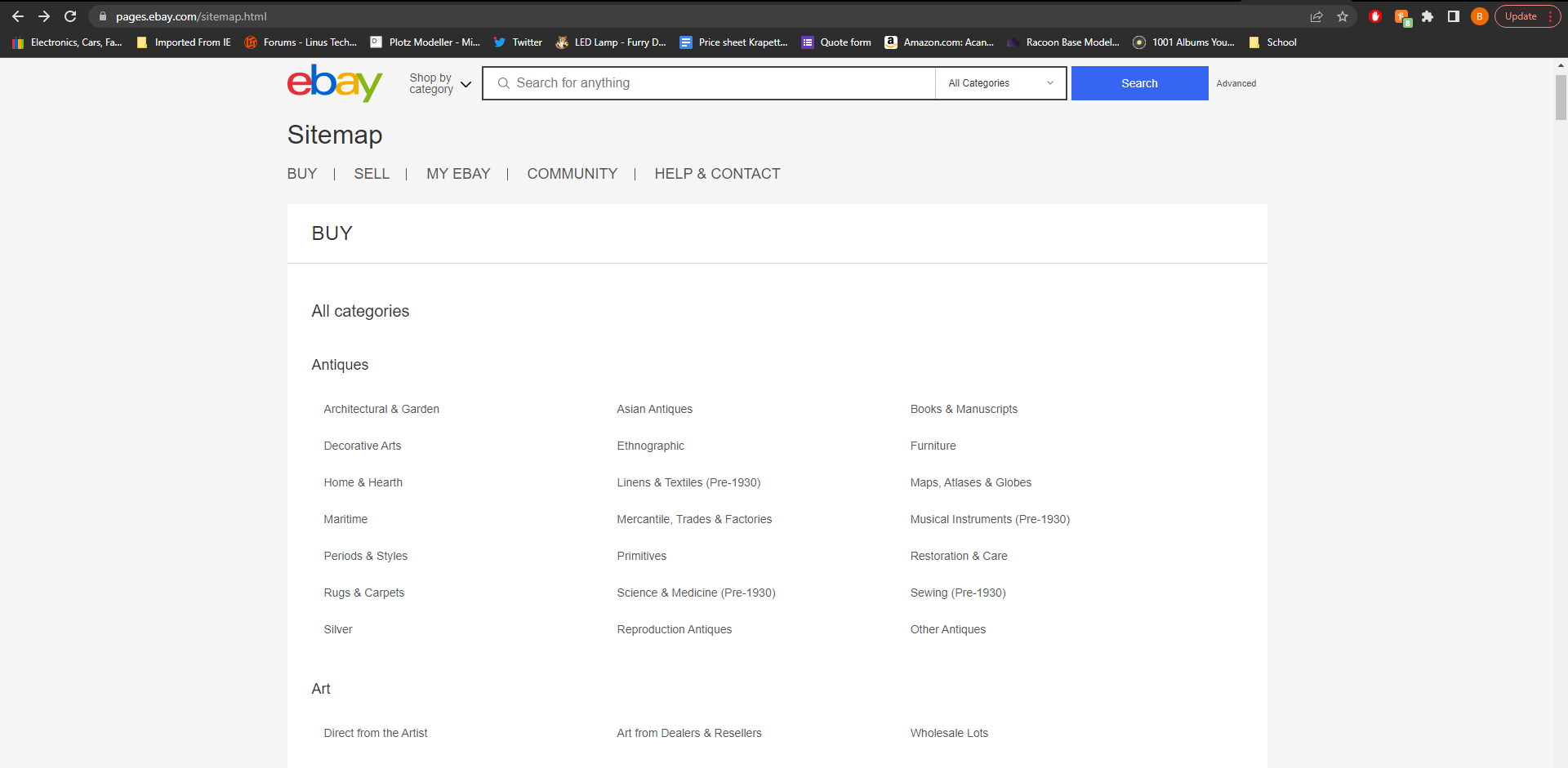
Task: Open the All Categories dropdown
Action: click(1000, 83)
